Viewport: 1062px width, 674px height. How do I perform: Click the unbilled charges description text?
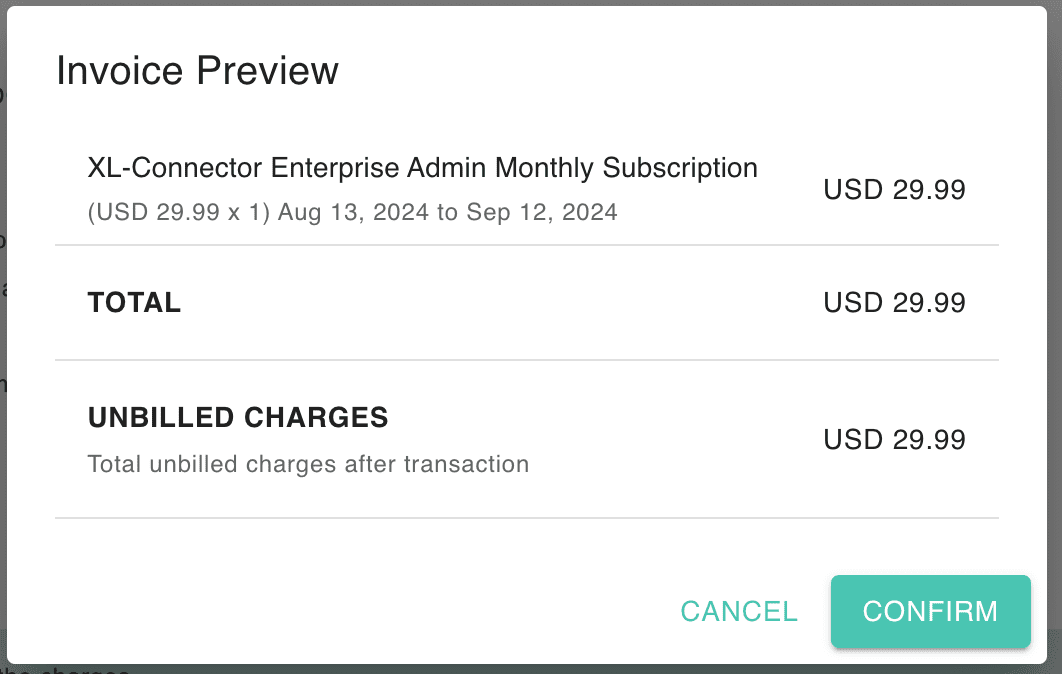306,463
